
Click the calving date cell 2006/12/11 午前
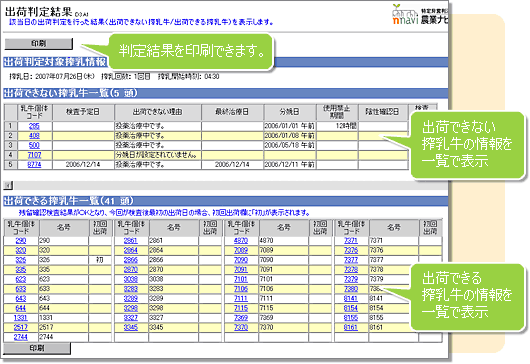290,165
